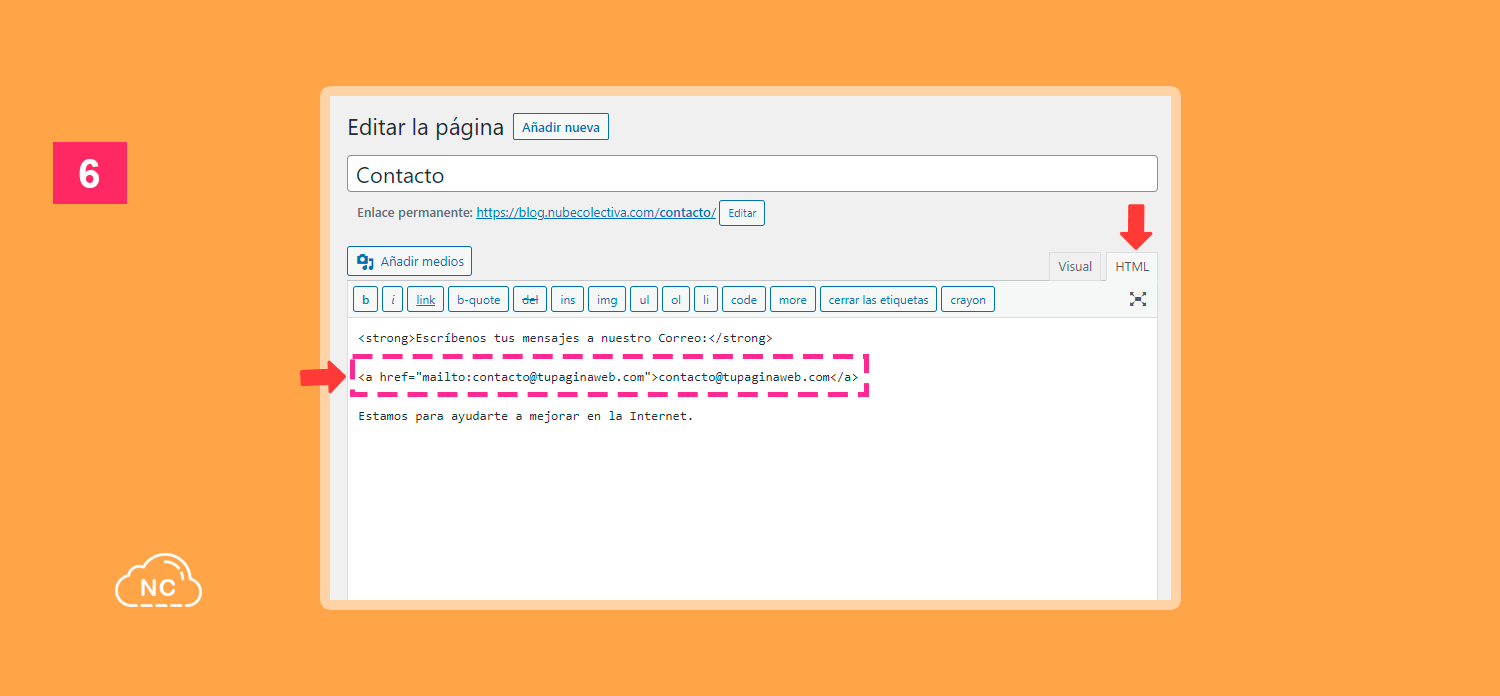Click the Enlace permanente label
1500x696 pixels.
tap(414, 213)
